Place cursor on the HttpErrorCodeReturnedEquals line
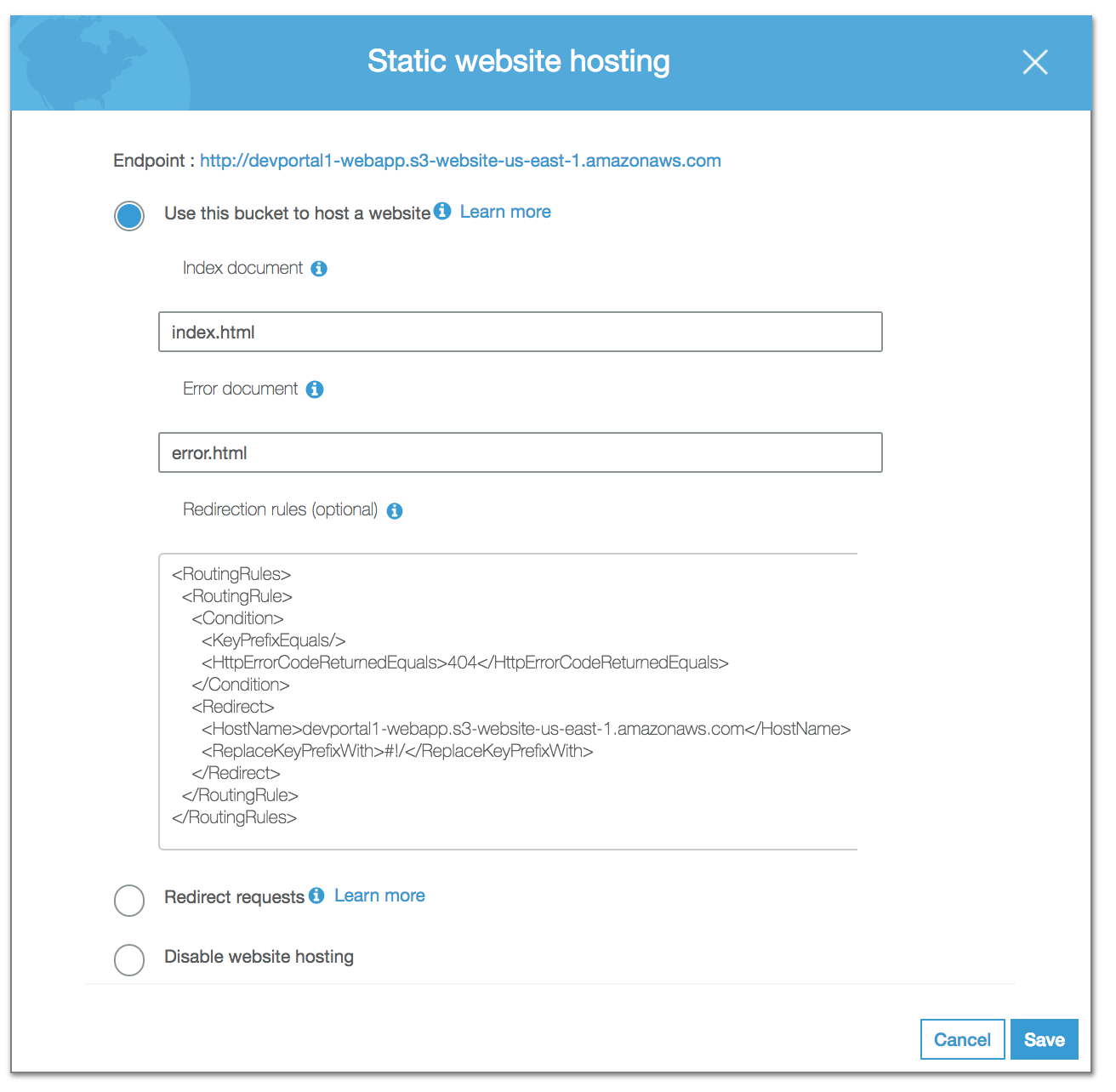 click(x=464, y=663)
